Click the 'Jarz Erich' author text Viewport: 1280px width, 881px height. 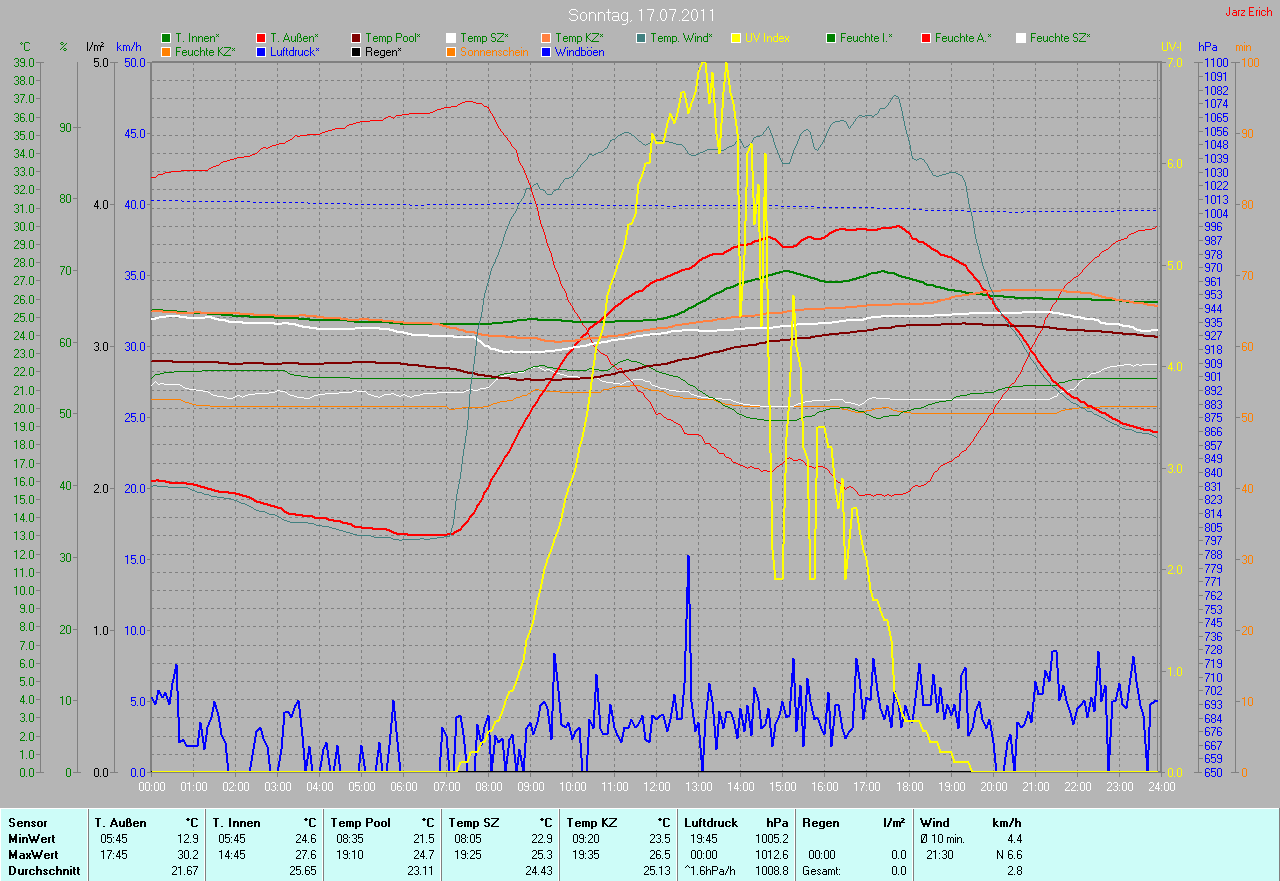point(1248,12)
